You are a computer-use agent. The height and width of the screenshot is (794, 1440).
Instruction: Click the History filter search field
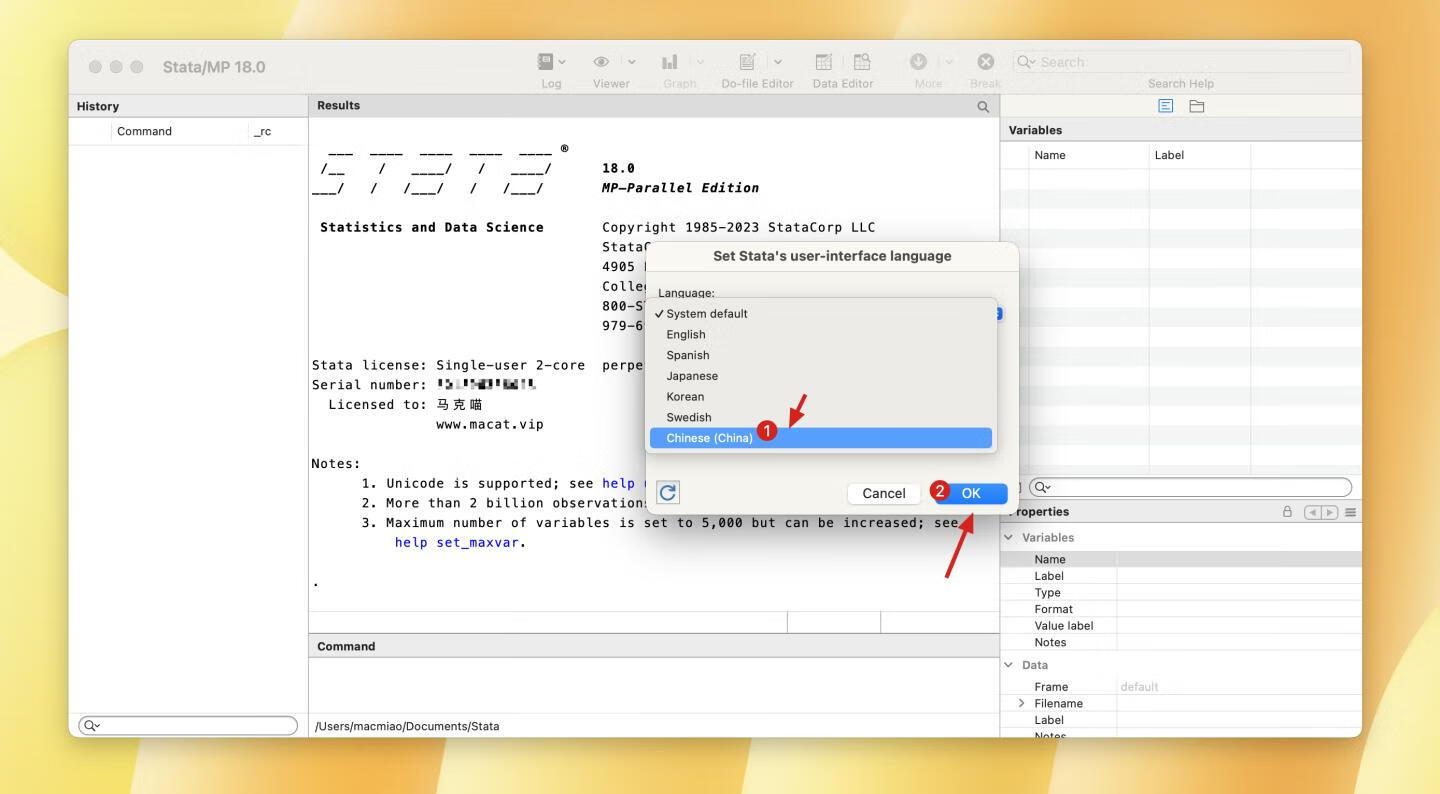[188, 726]
